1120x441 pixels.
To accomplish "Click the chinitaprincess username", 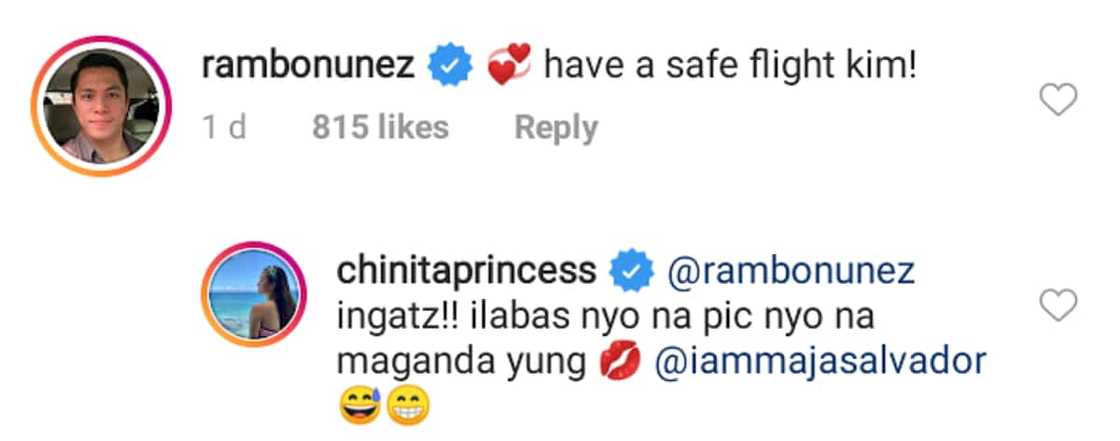I will point(468,270).
